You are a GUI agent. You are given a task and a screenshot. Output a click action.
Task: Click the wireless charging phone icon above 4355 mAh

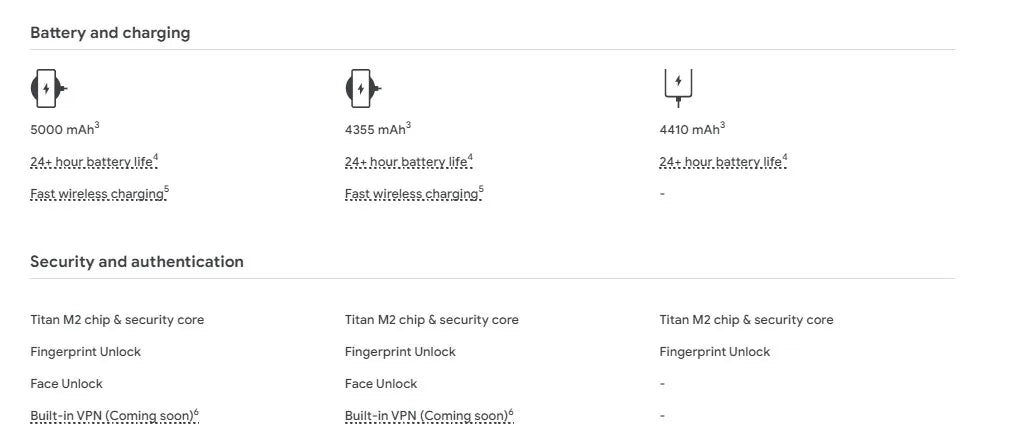(x=362, y=89)
